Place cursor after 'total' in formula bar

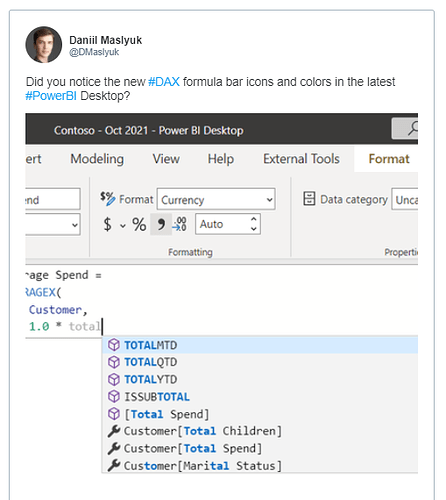(x=102, y=326)
